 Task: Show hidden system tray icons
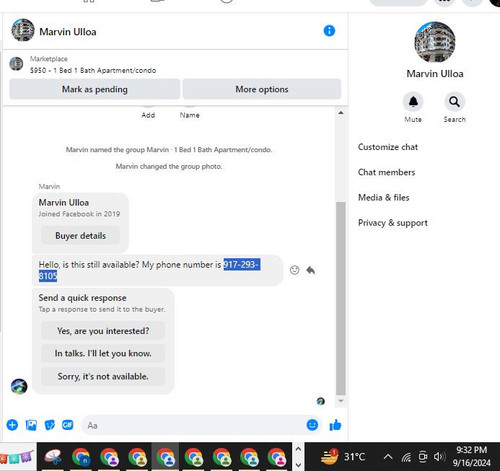coord(388,456)
